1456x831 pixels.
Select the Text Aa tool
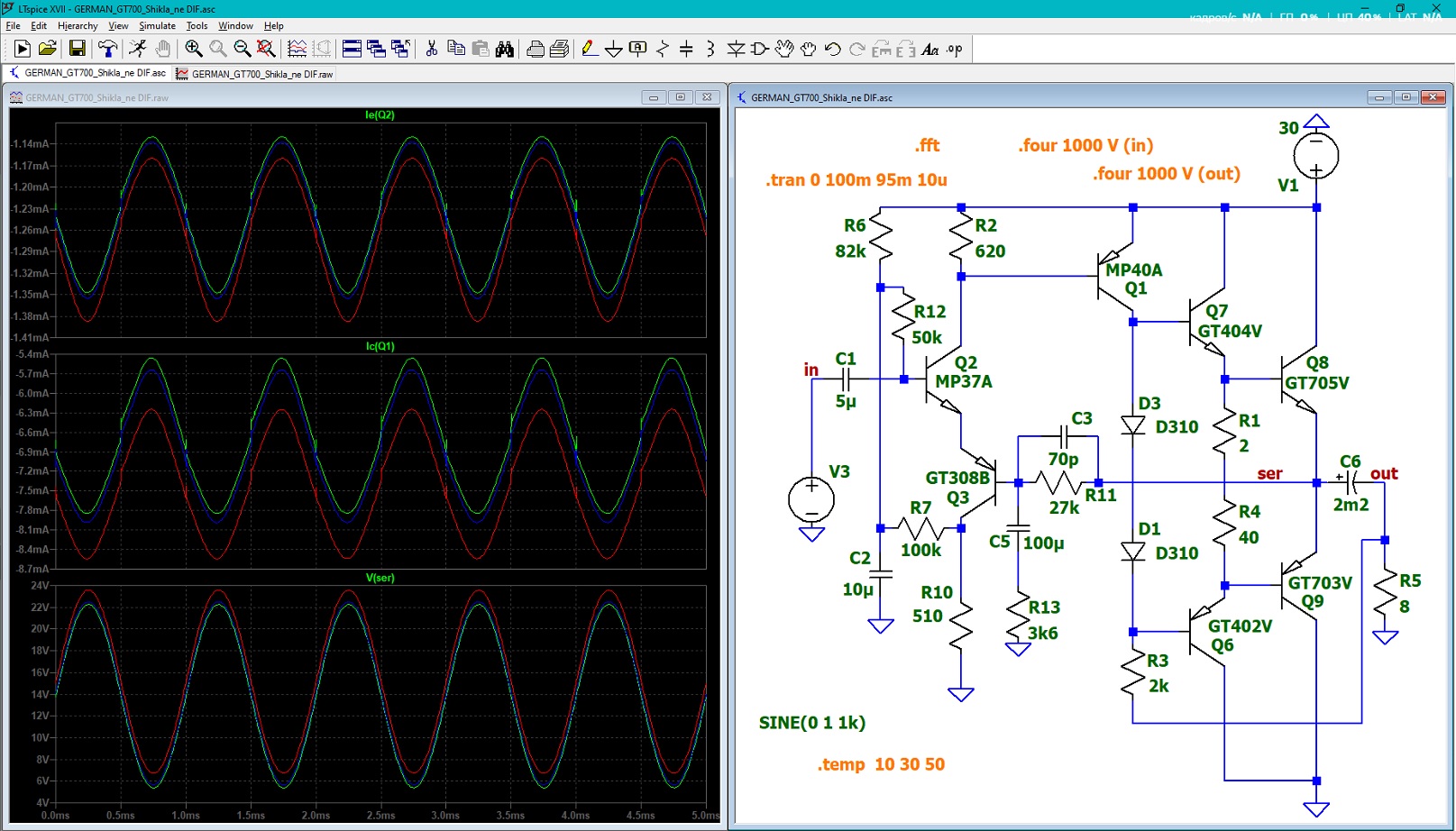click(x=930, y=49)
